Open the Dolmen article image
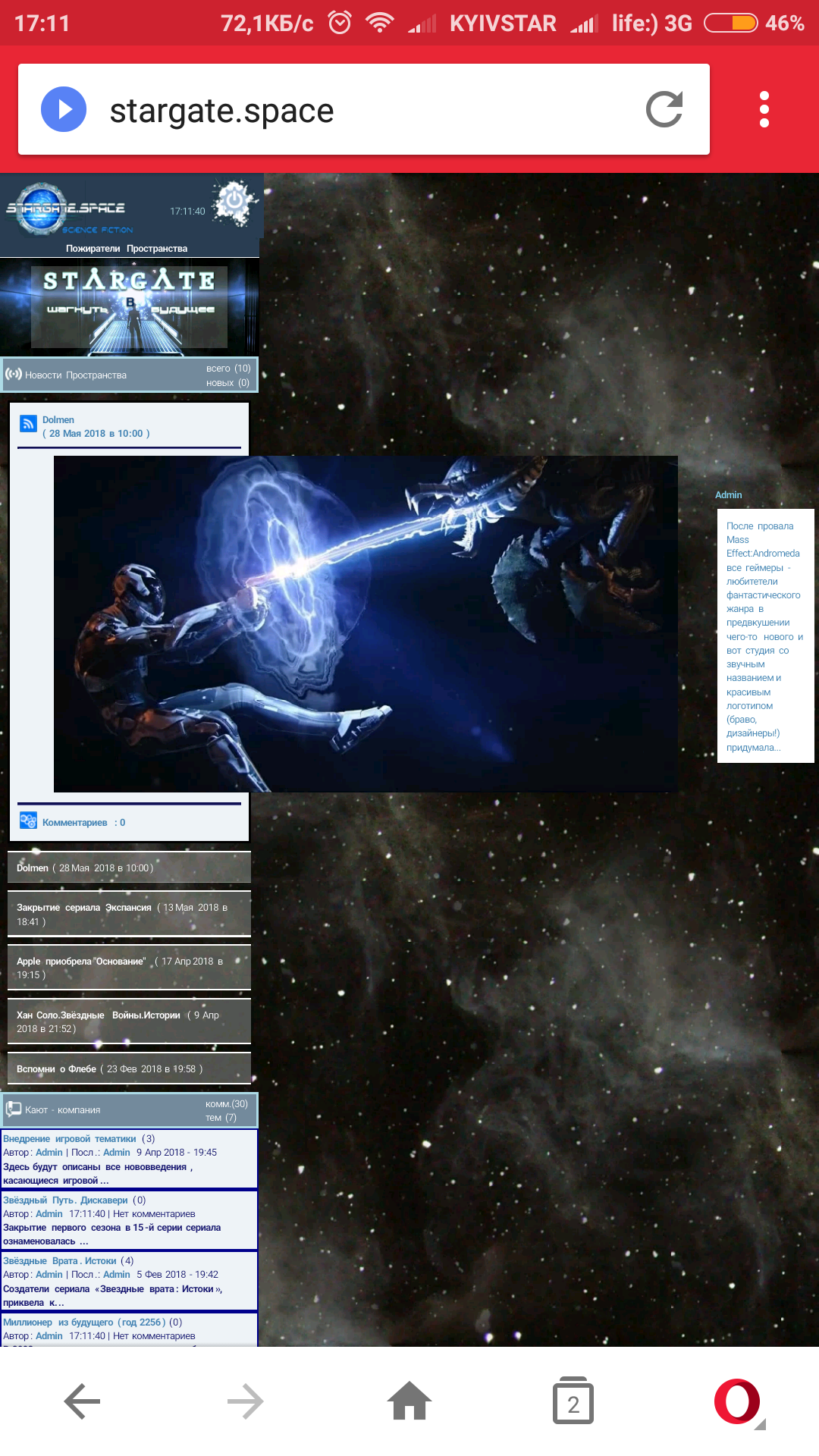The image size is (819, 1456). click(x=365, y=623)
